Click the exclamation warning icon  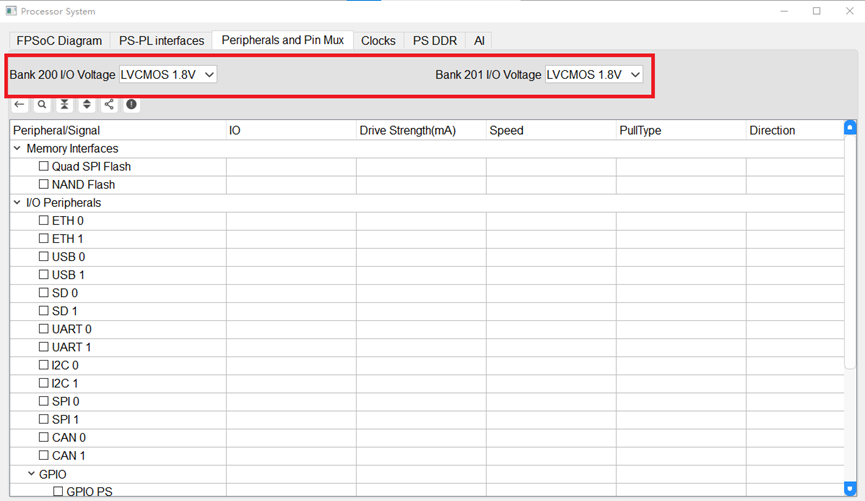click(x=131, y=104)
